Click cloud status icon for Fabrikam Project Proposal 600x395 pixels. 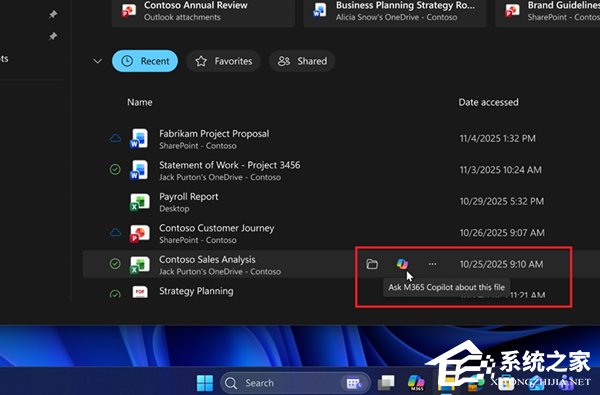pos(115,138)
